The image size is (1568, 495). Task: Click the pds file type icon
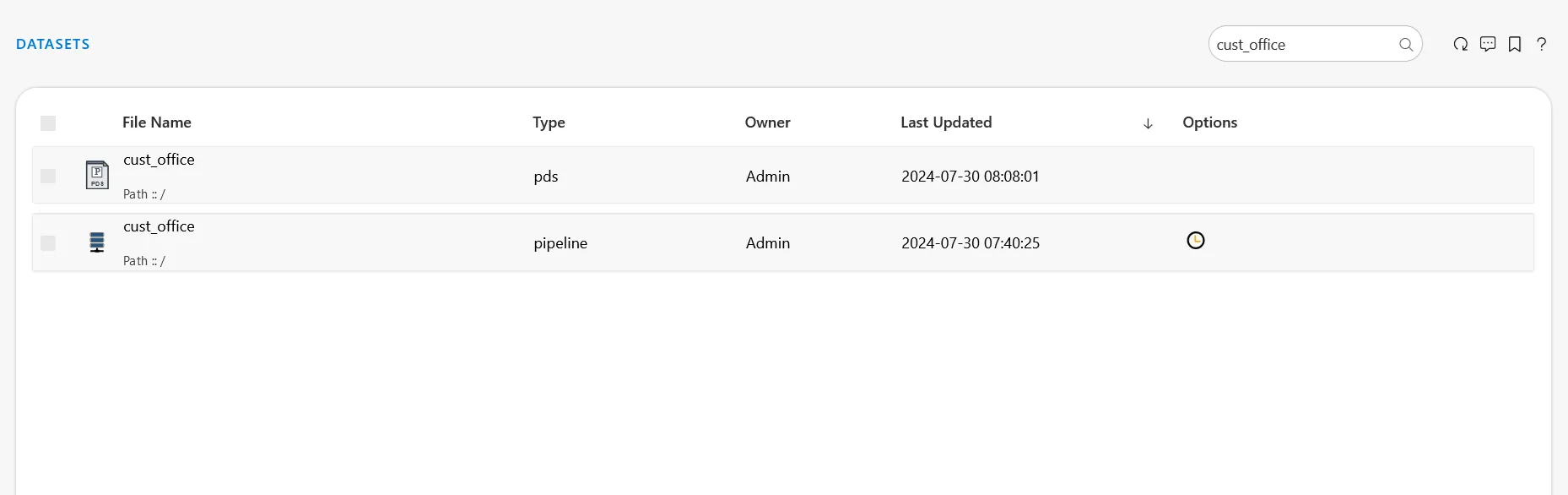pos(97,175)
